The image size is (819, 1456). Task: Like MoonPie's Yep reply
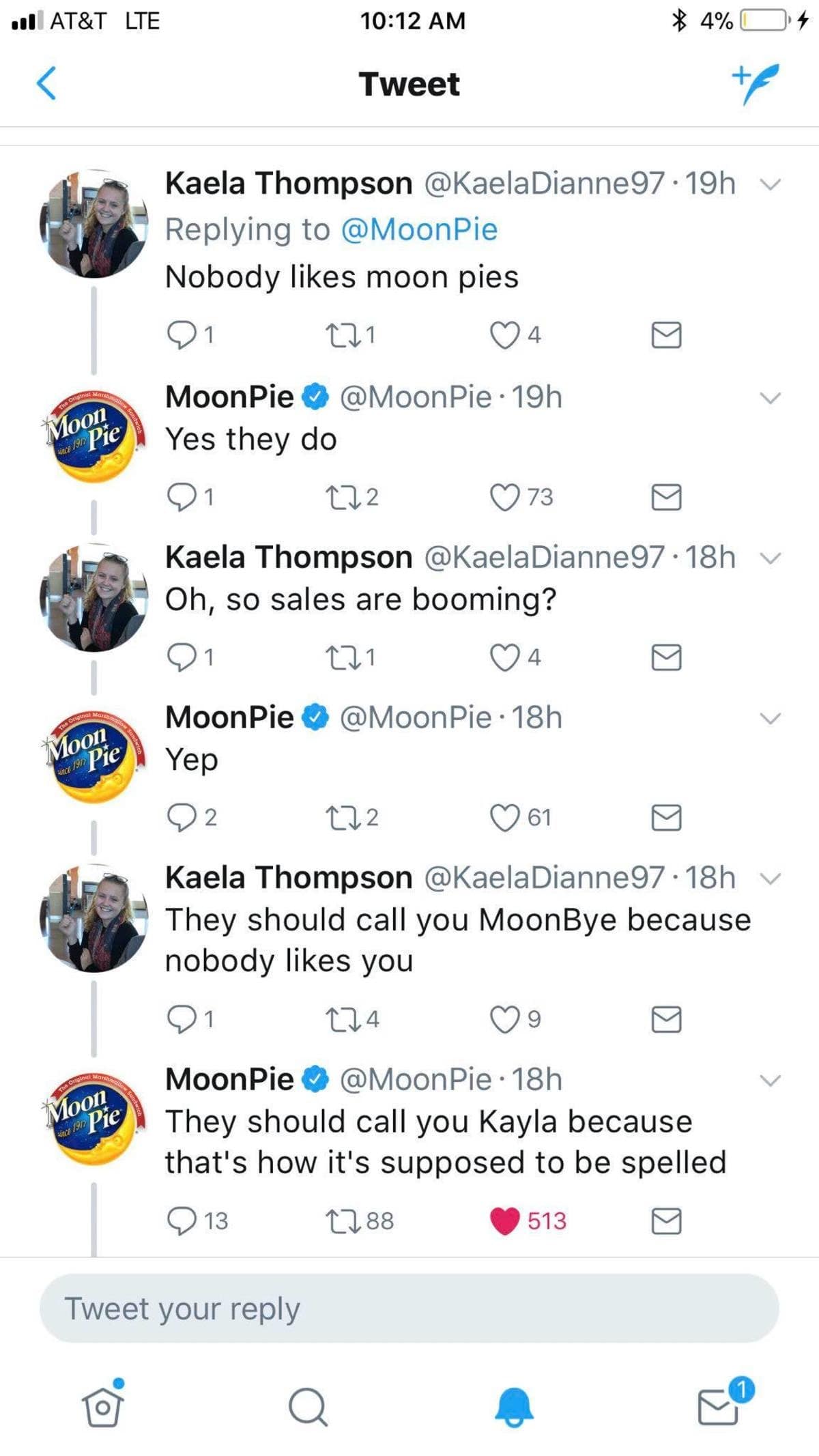[x=505, y=816]
